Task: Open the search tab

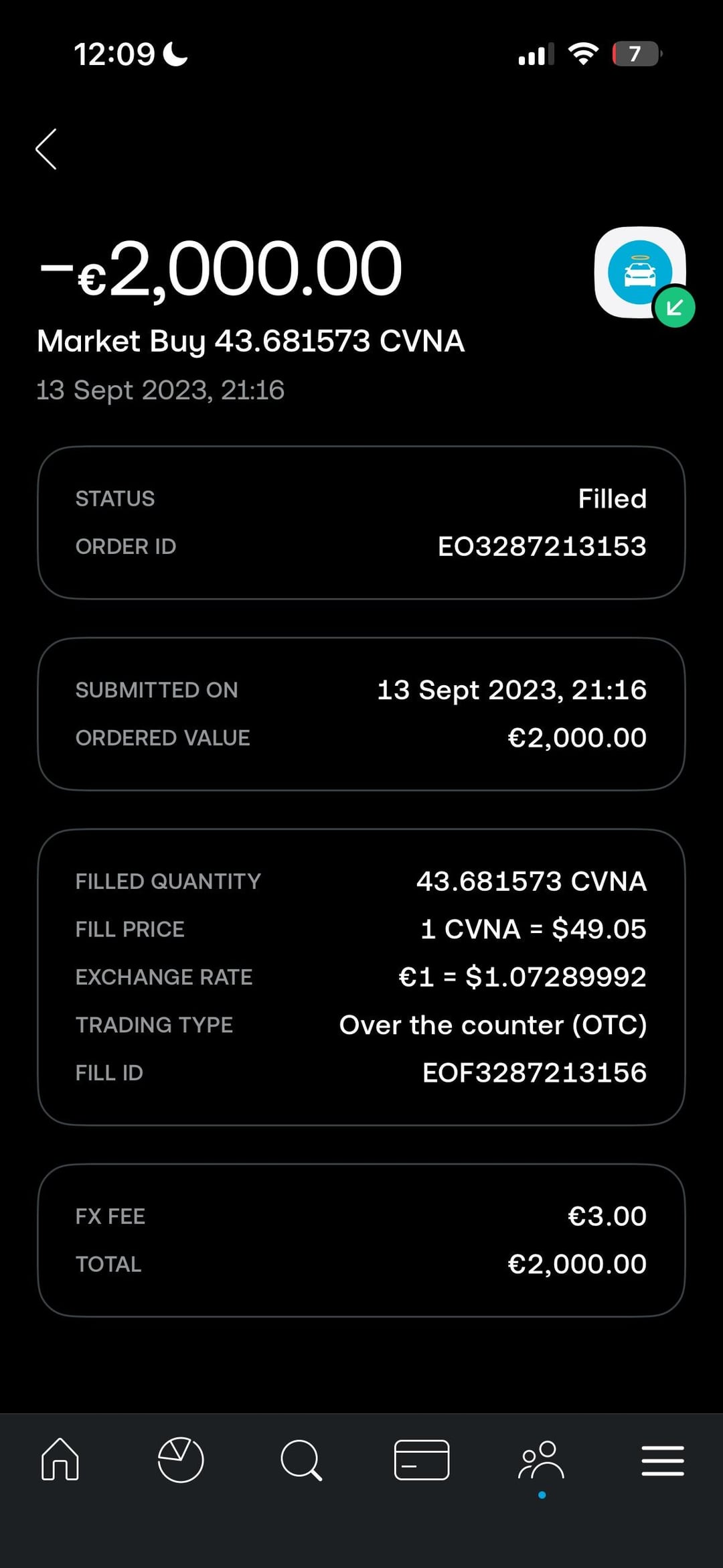Action: click(301, 1459)
